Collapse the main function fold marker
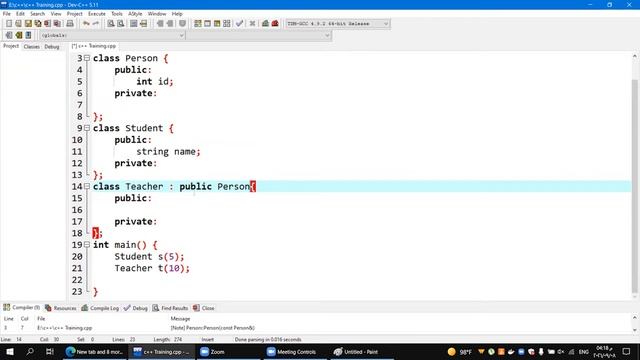The height and width of the screenshot is (360, 640). coord(87,245)
